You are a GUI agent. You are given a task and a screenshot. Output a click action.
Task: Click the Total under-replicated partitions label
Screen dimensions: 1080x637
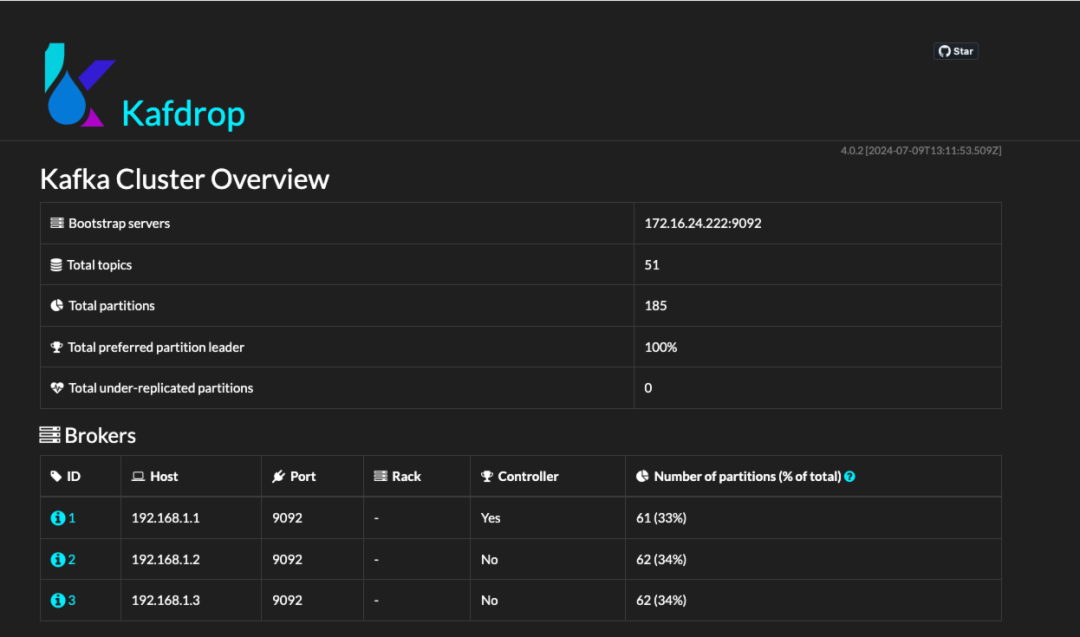click(160, 388)
